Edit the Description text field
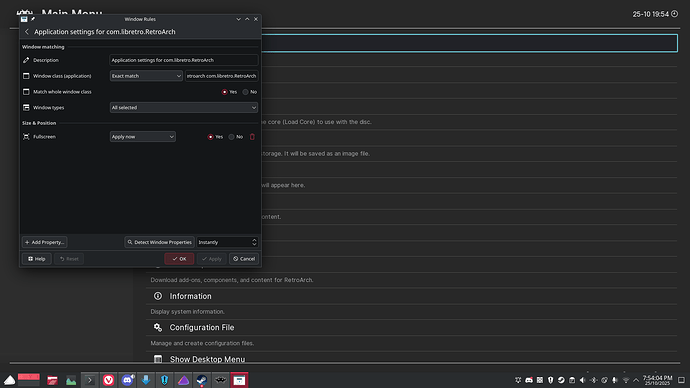Screen dimensions: 690x388 pyautogui.click(x=184, y=60)
